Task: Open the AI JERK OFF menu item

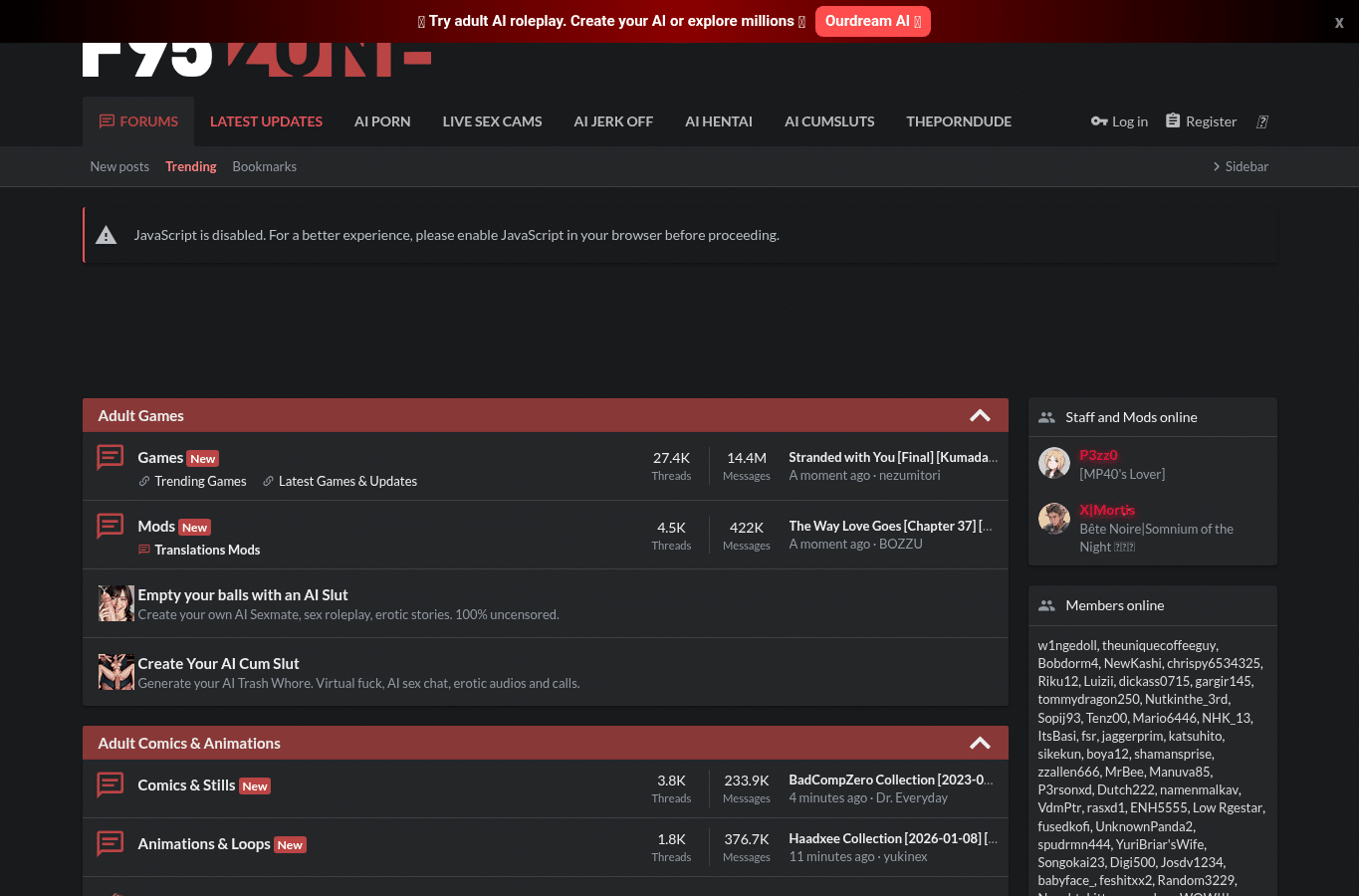Action: [613, 121]
